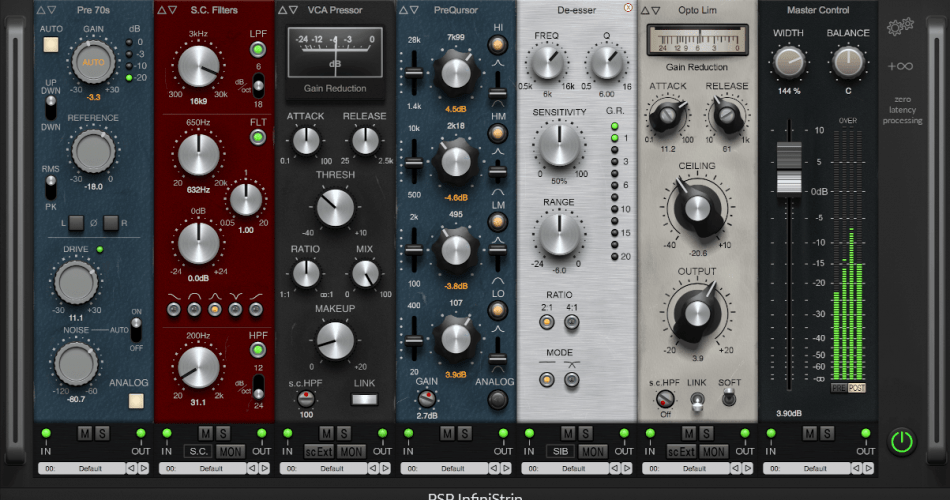
Task: Click the SIB button under De-esser
Action: tap(560, 452)
